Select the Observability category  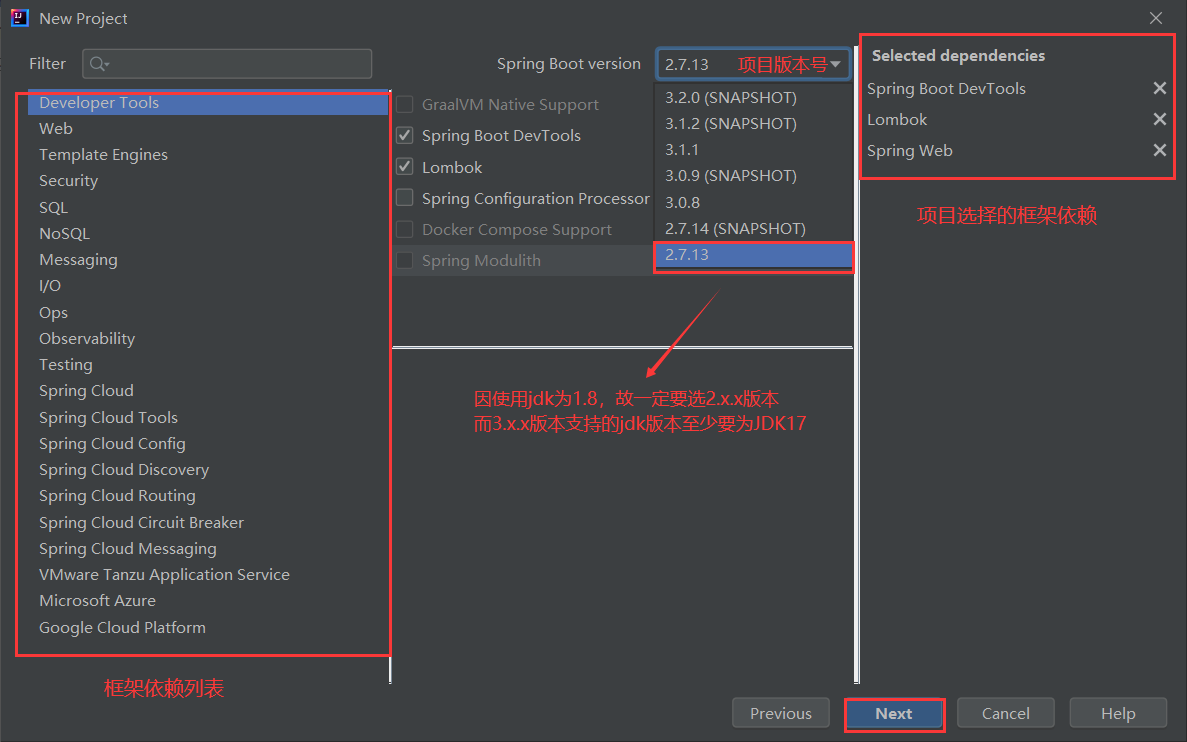point(207,338)
